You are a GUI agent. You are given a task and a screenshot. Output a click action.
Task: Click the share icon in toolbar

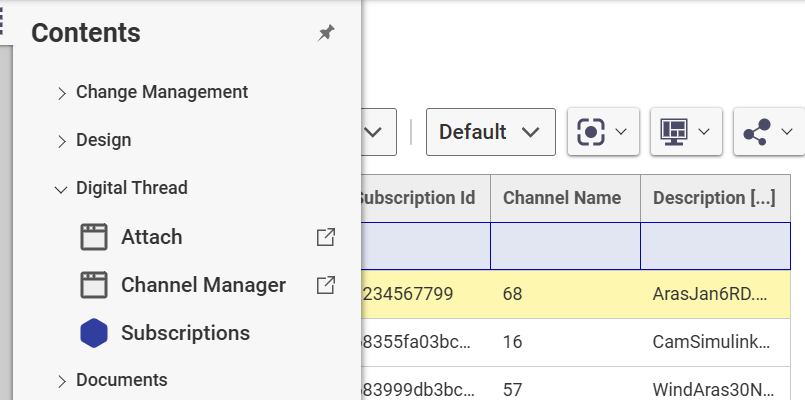click(x=768, y=132)
